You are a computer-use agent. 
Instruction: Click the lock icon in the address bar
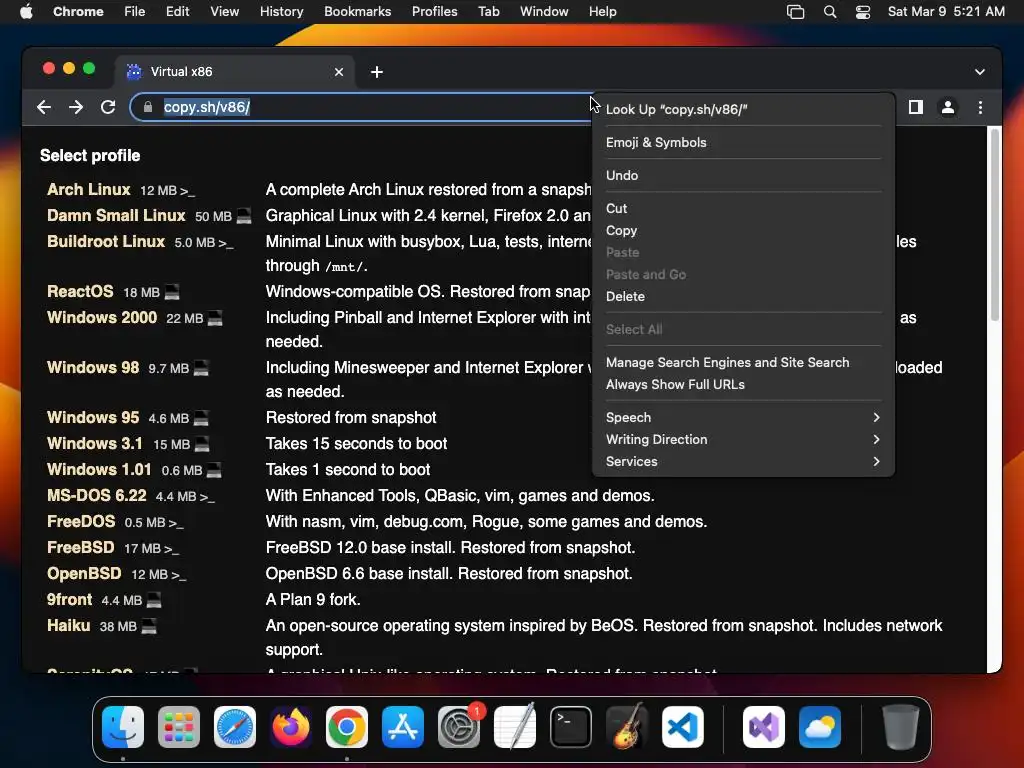pyautogui.click(x=148, y=107)
